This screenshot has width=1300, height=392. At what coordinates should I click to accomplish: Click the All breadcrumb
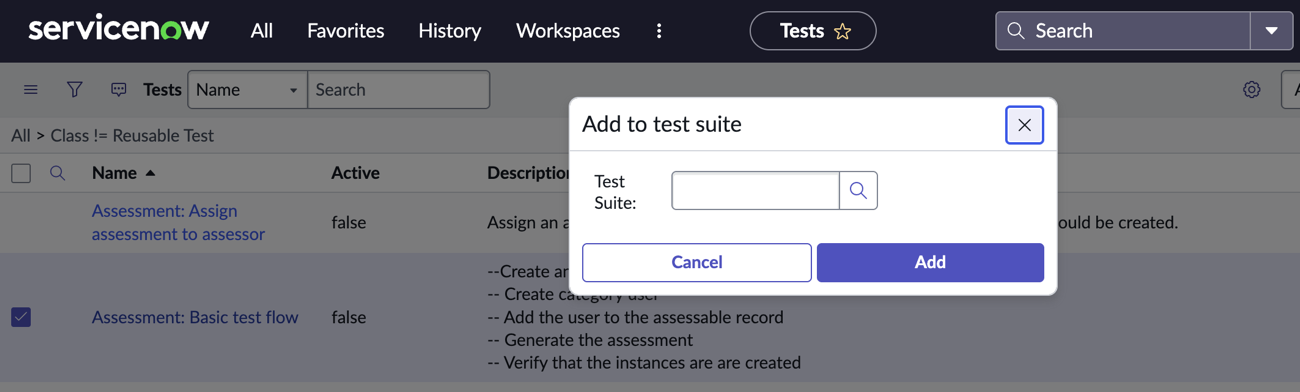pyautogui.click(x=20, y=136)
